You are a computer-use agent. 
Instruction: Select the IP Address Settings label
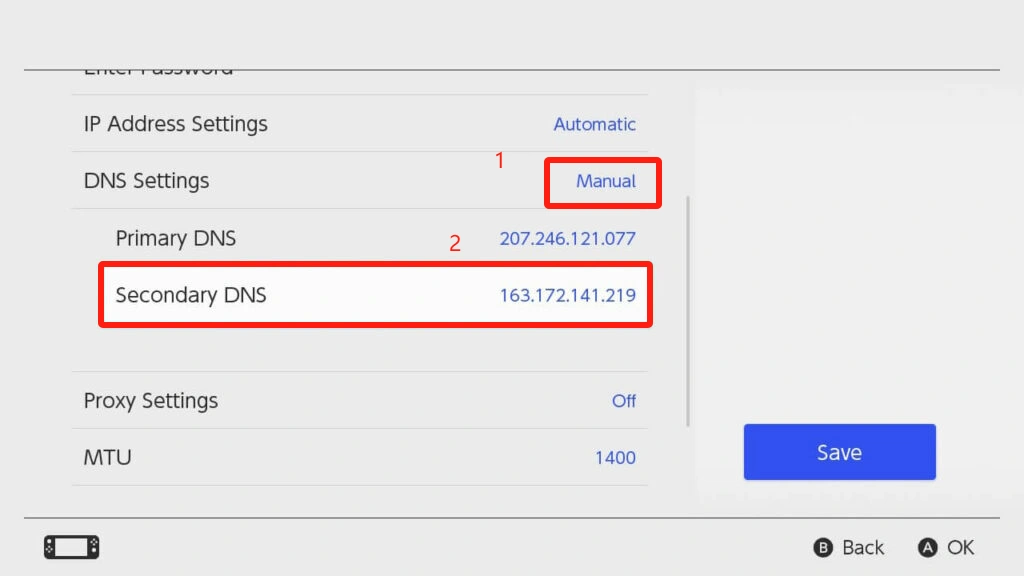click(x=176, y=124)
